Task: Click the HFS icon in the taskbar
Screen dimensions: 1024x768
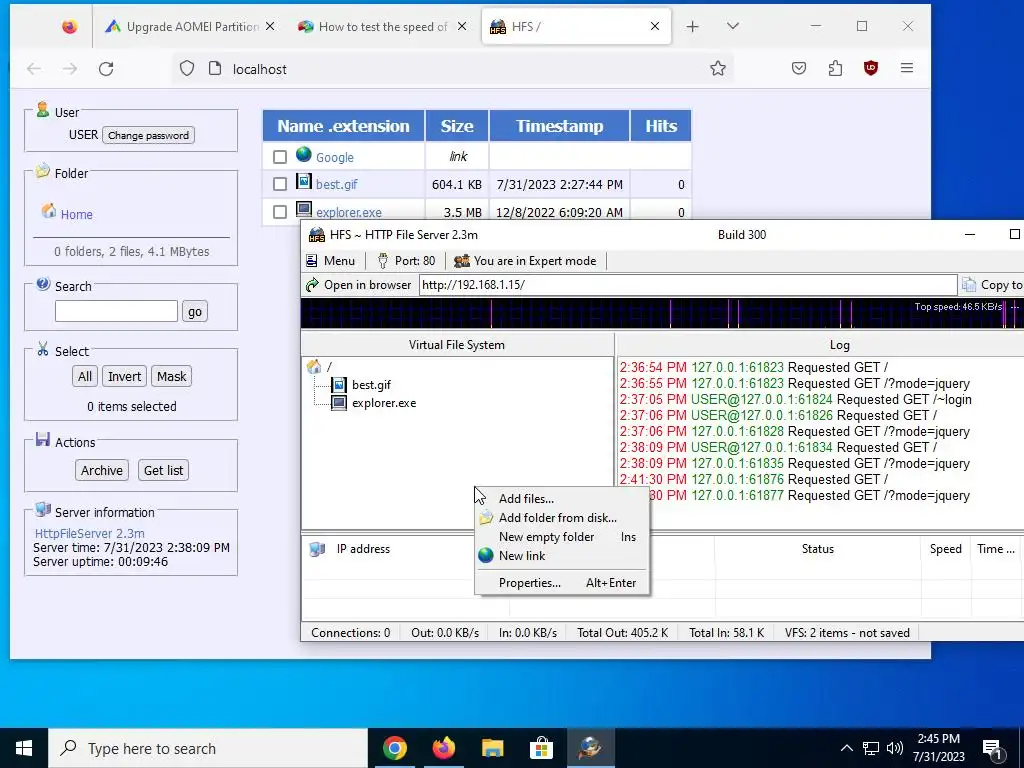Action: pyautogui.click(x=590, y=748)
